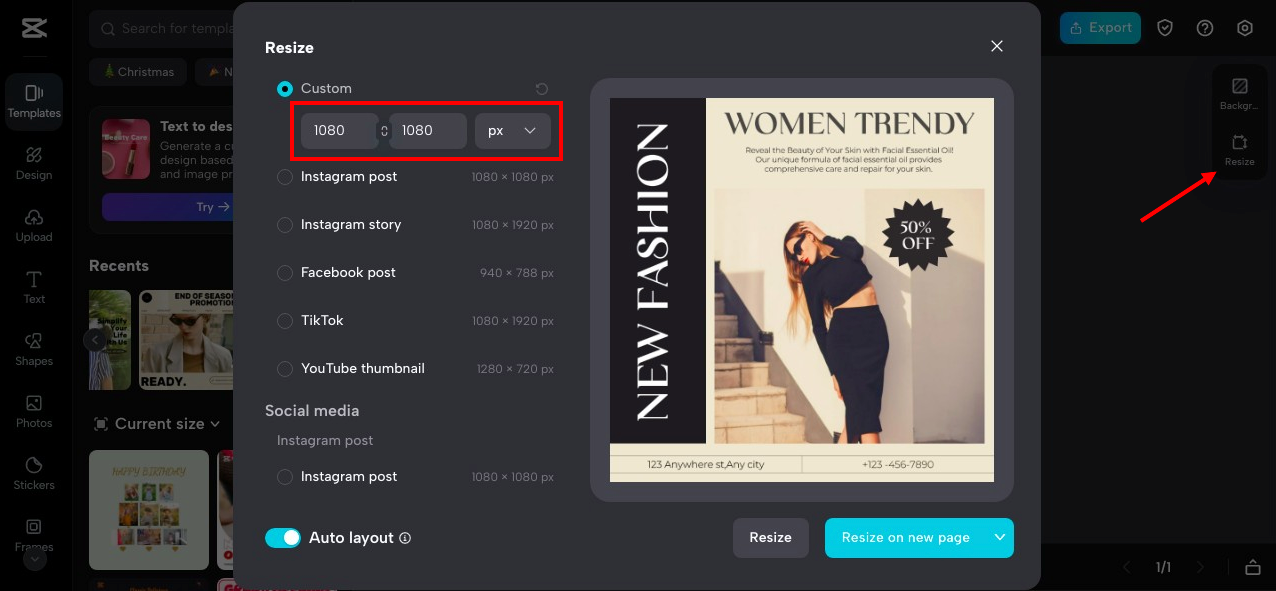Click the Export button
The image size is (1276, 591).
[x=1100, y=28]
